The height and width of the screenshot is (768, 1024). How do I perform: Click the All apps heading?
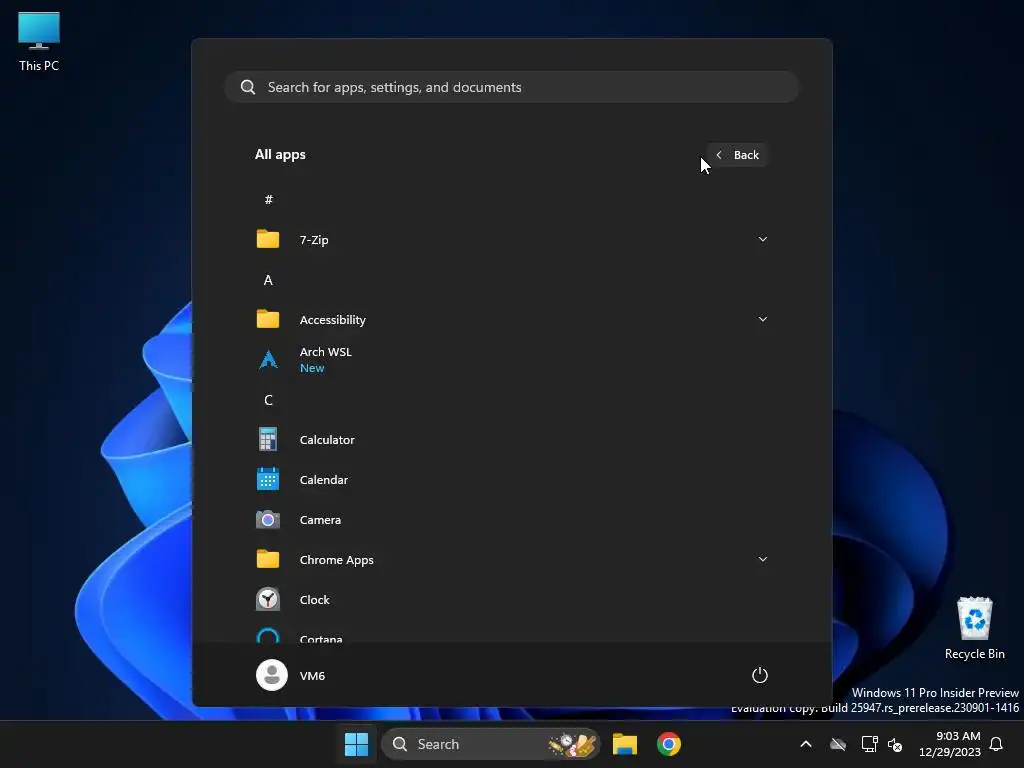(280, 155)
